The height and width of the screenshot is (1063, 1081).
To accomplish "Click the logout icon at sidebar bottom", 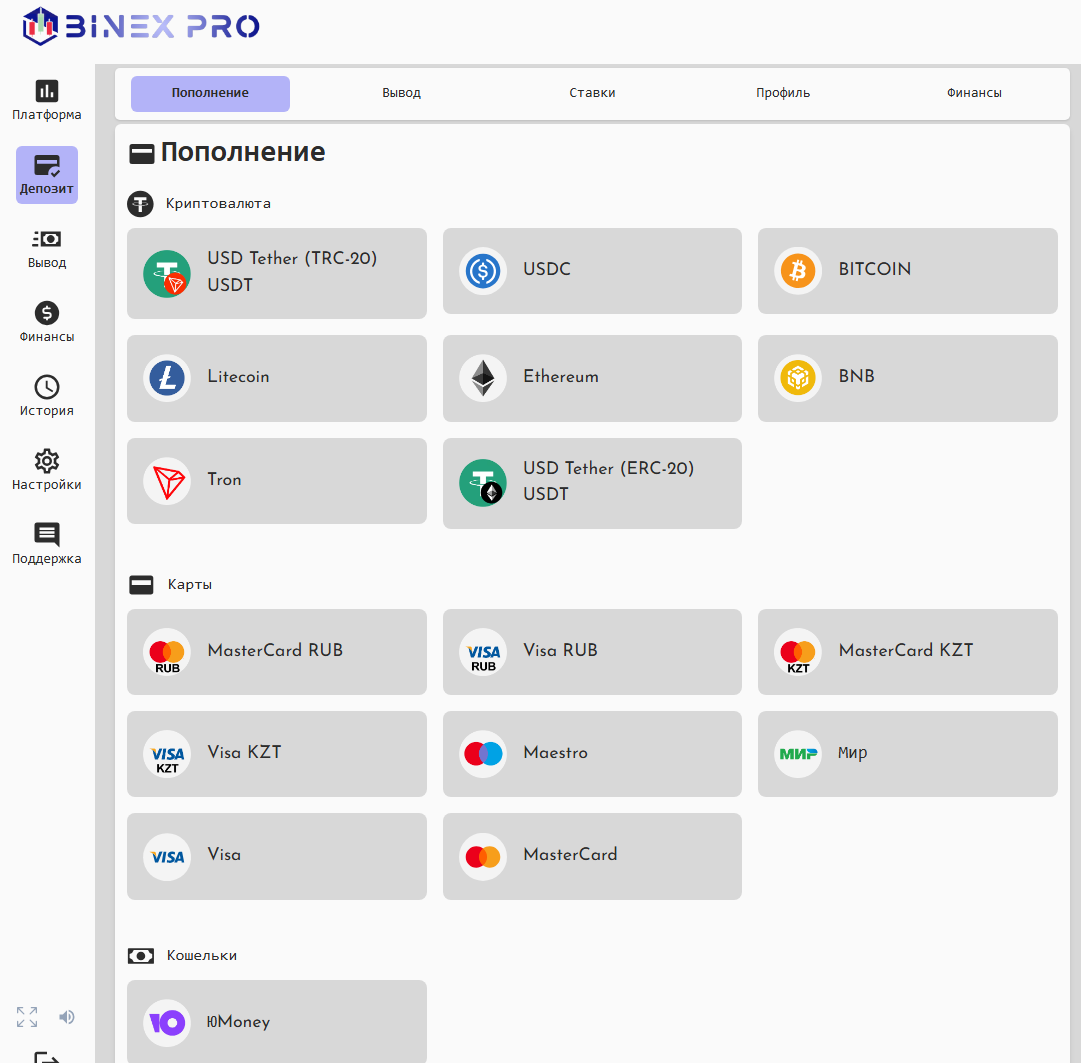I will click(x=47, y=1057).
